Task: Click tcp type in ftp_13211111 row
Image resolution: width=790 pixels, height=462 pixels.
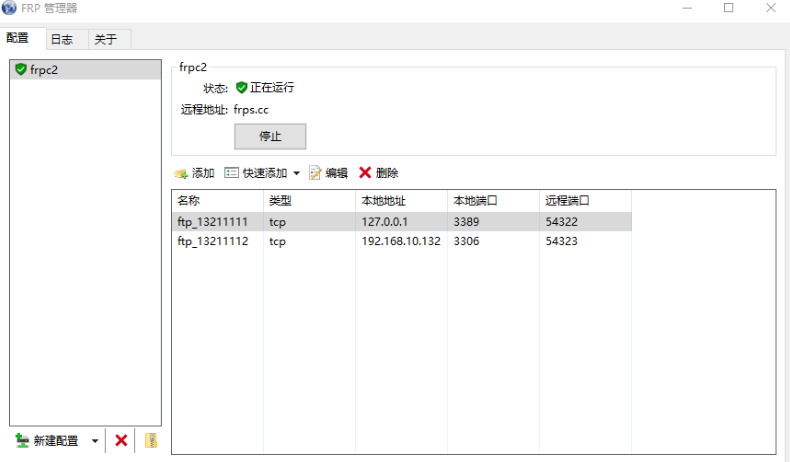Action: pyautogui.click(x=277, y=222)
